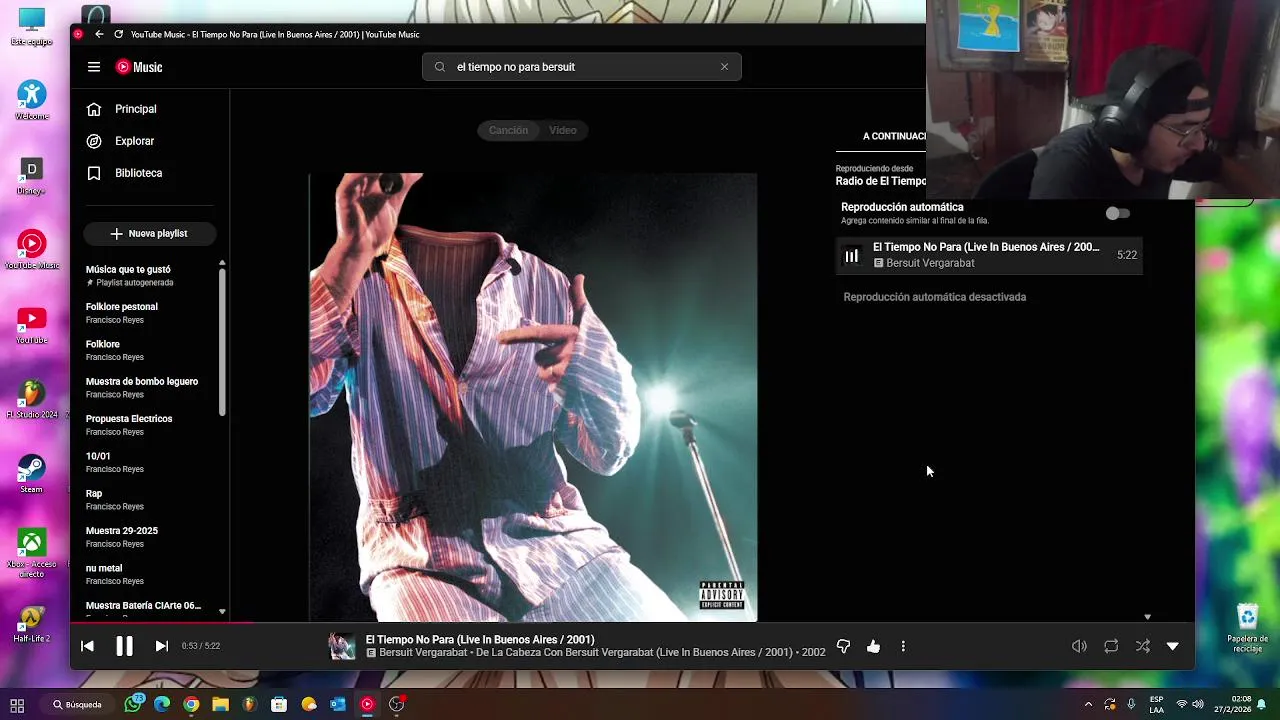Skip to the next track

point(161,646)
